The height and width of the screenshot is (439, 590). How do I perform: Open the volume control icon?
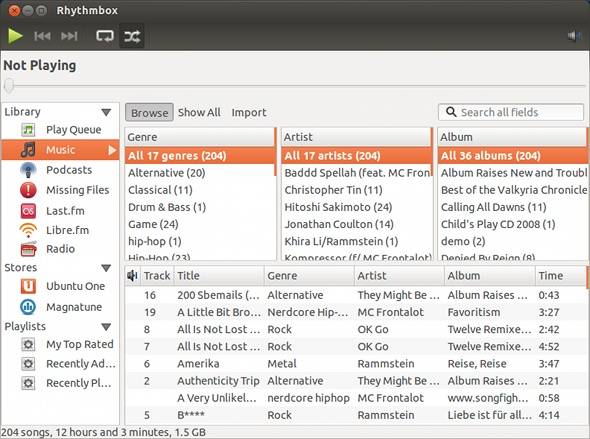(x=575, y=36)
